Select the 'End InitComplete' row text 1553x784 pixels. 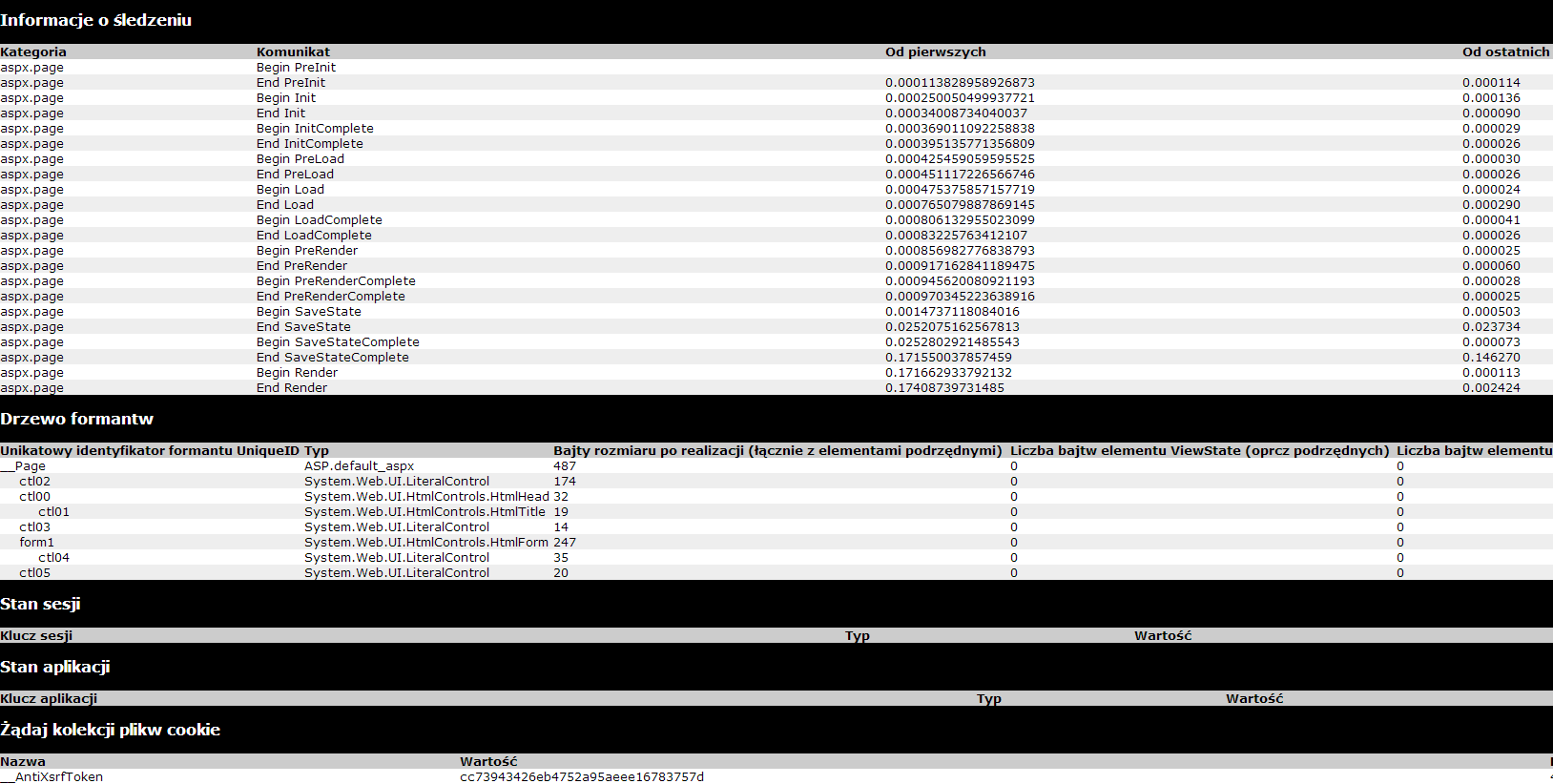point(310,144)
